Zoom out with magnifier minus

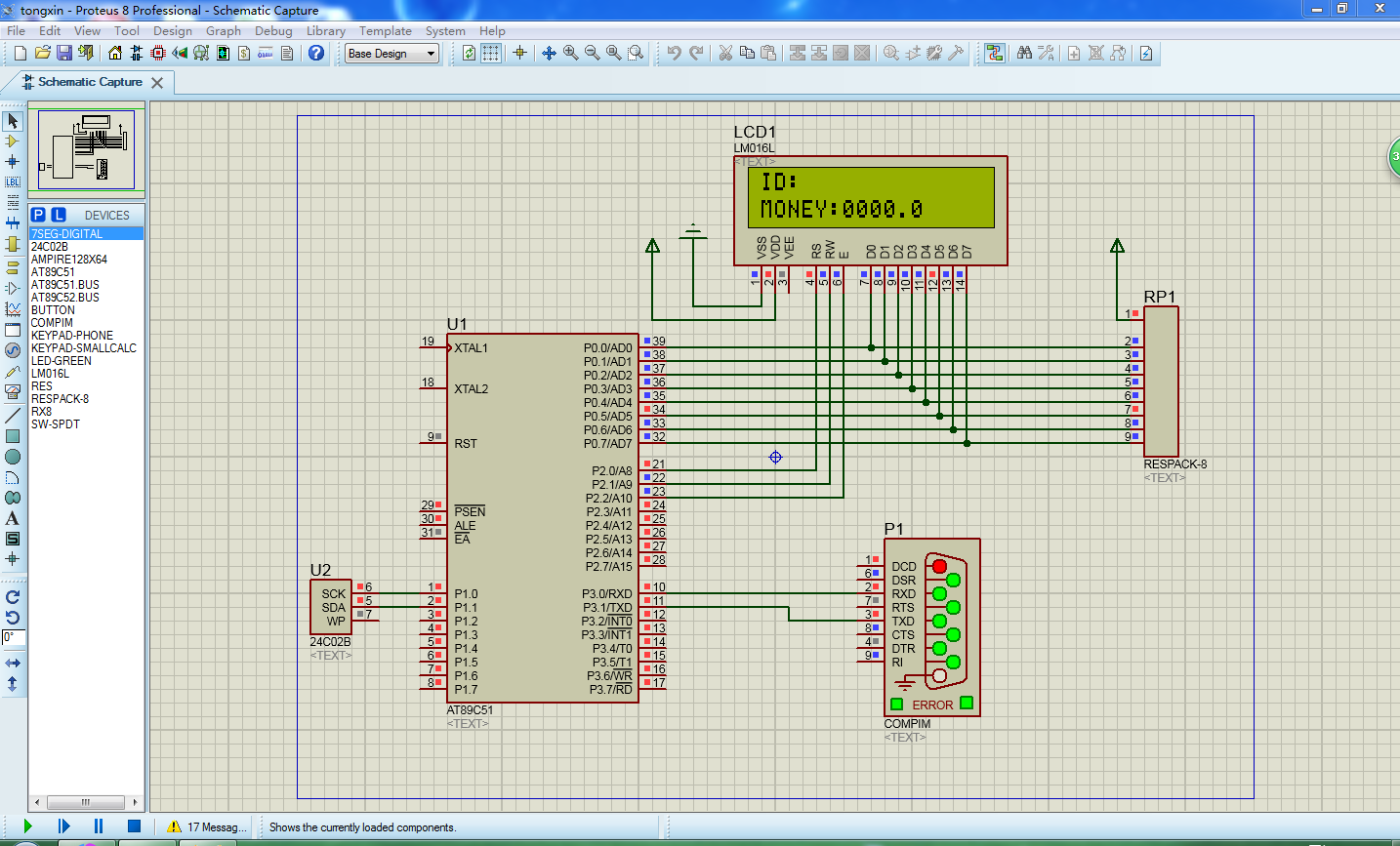[592, 53]
